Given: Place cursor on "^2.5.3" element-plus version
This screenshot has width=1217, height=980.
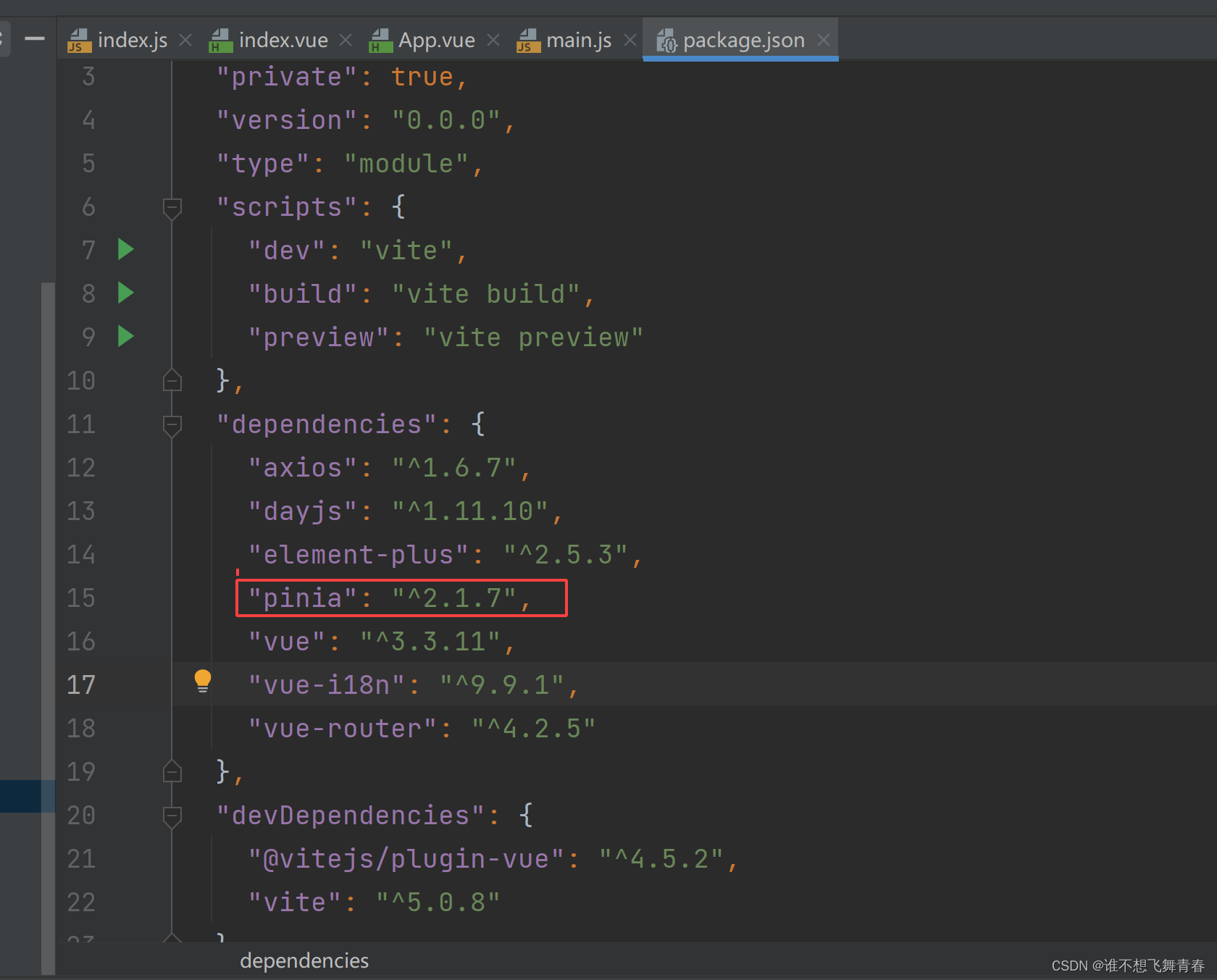Looking at the screenshot, I should pyautogui.click(x=566, y=555).
